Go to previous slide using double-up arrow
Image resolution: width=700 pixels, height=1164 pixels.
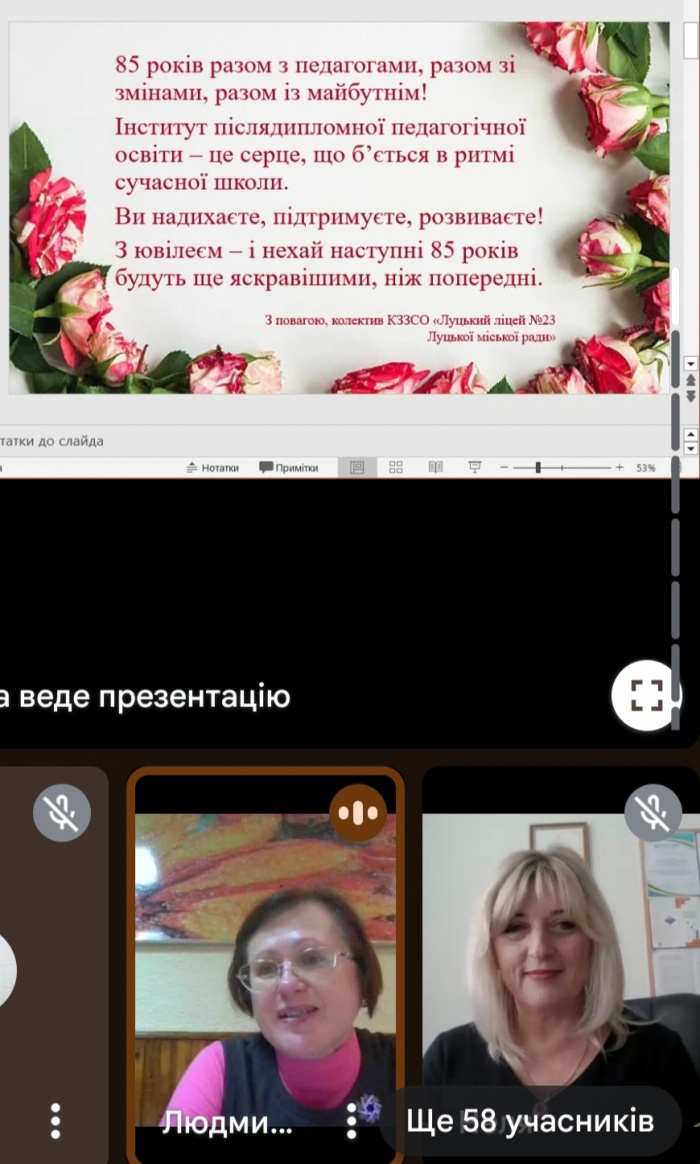[689, 380]
